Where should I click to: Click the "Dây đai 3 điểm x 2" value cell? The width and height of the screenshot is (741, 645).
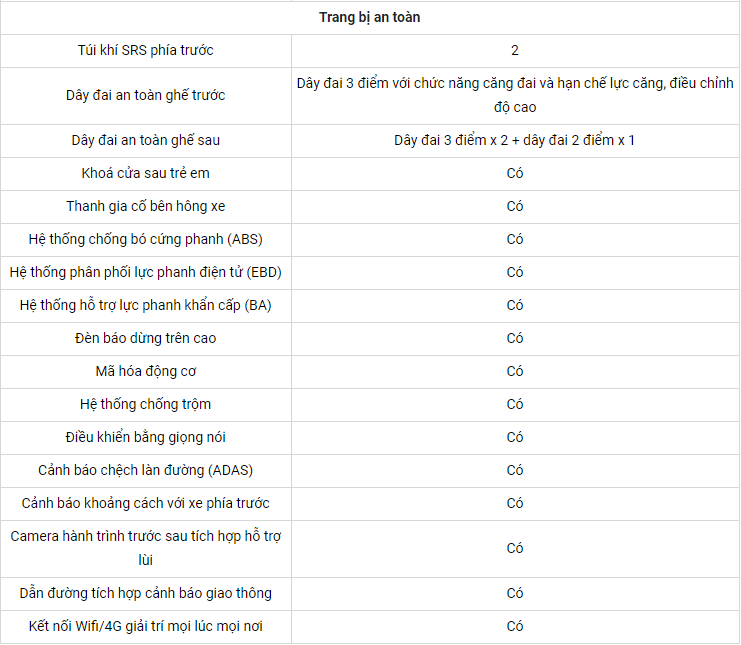click(x=515, y=140)
